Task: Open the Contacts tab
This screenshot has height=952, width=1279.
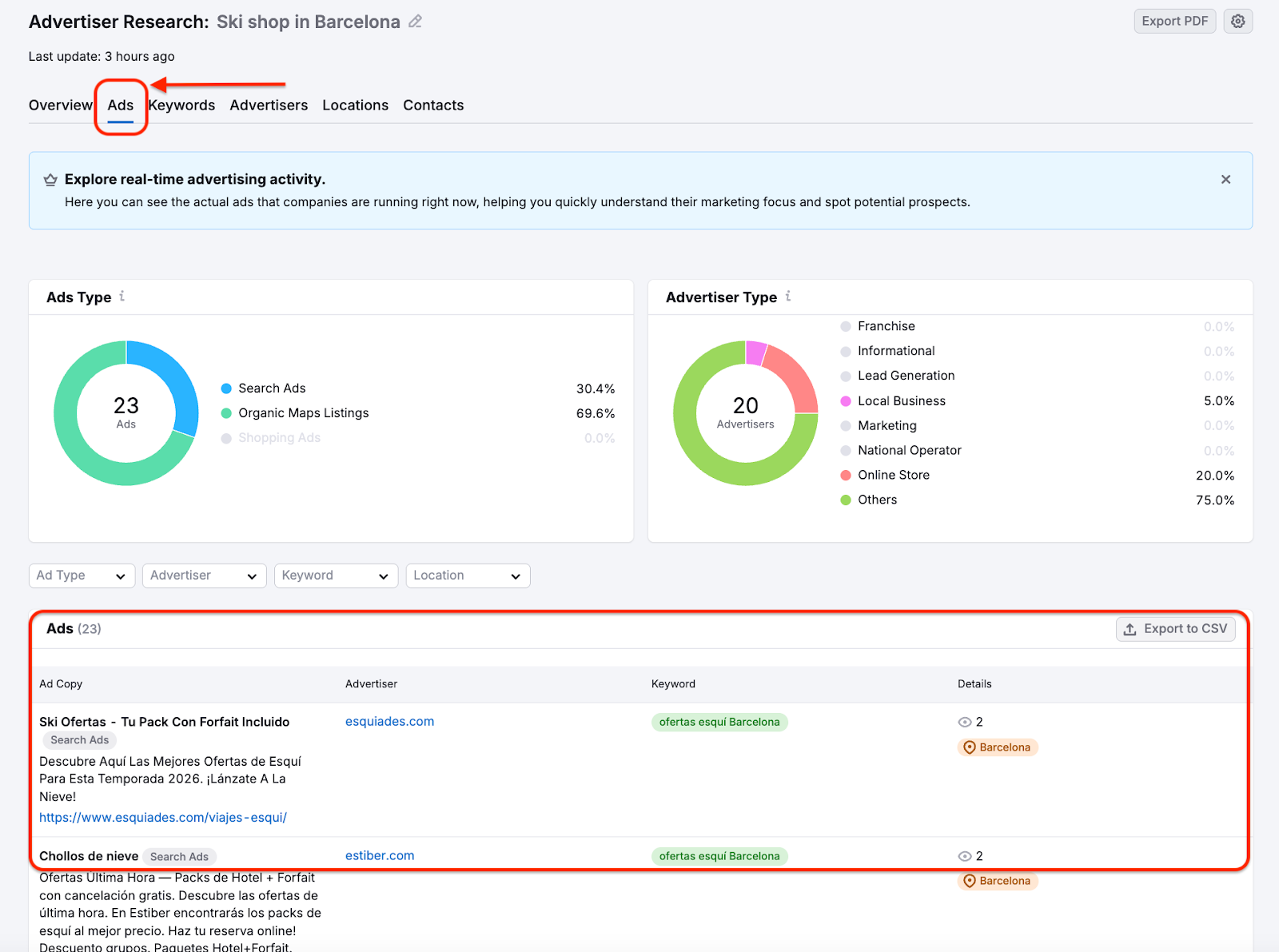Action: pyautogui.click(x=433, y=105)
